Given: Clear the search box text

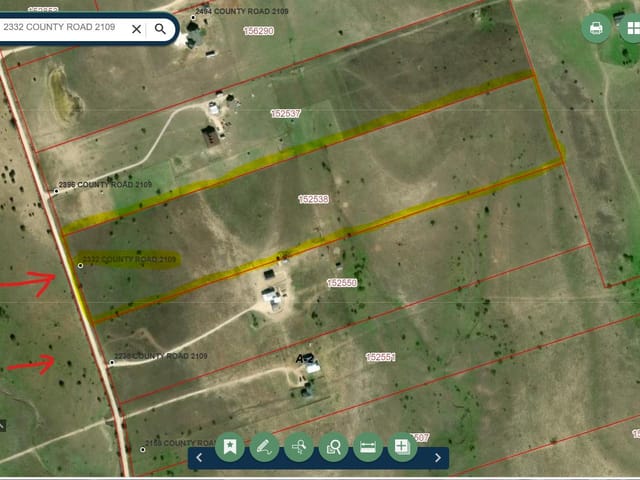Looking at the screenshot, I should 136,29.
